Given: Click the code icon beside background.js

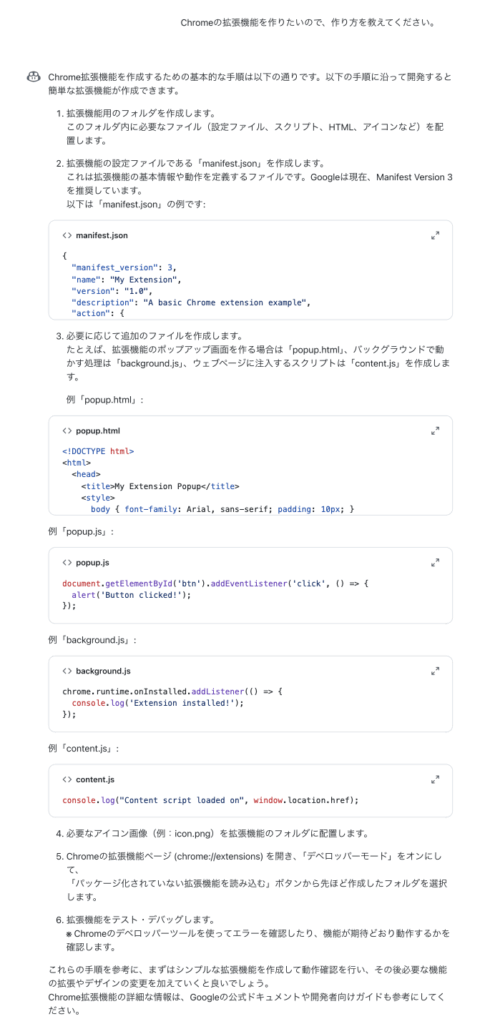Looking at the screenshot, I should (x=67, y=671).
